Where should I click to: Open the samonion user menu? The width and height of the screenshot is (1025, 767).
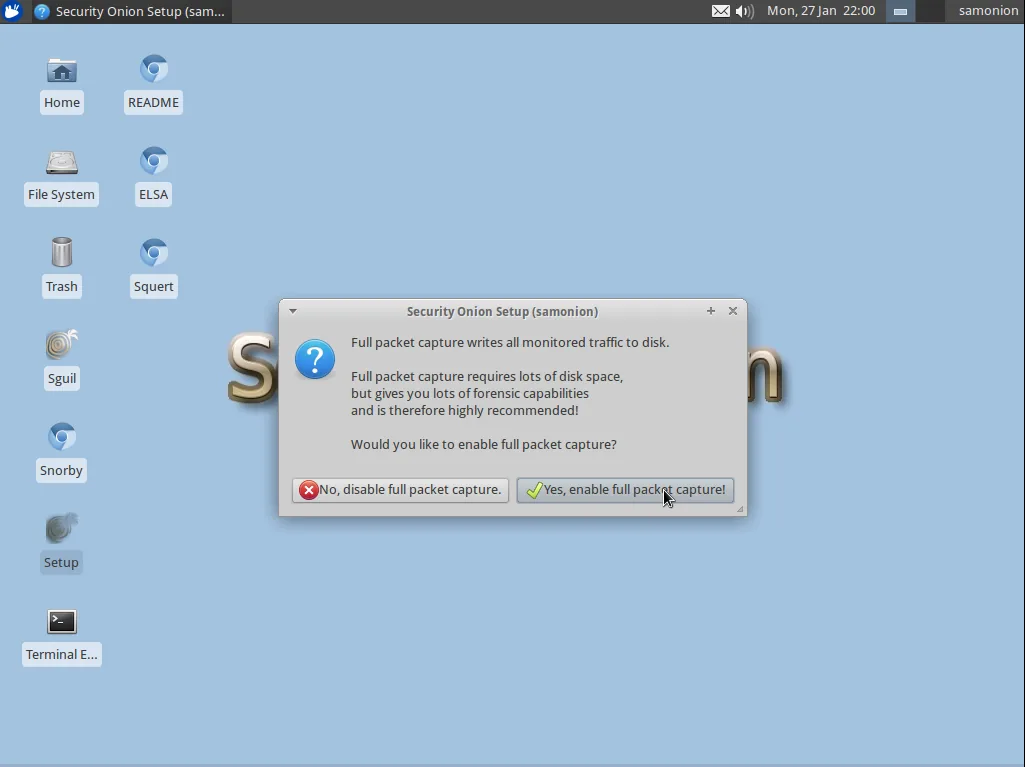pyautogui.click(x=988, y=11)
